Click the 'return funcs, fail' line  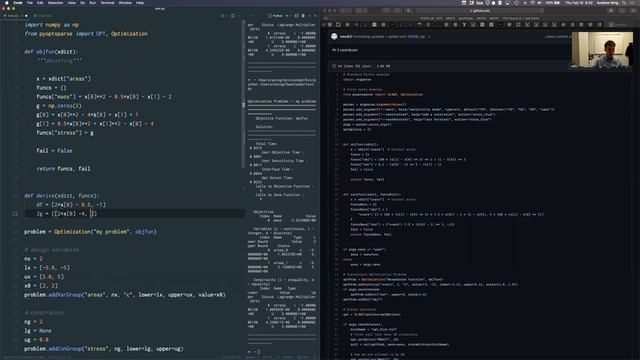tap(63, 169)
